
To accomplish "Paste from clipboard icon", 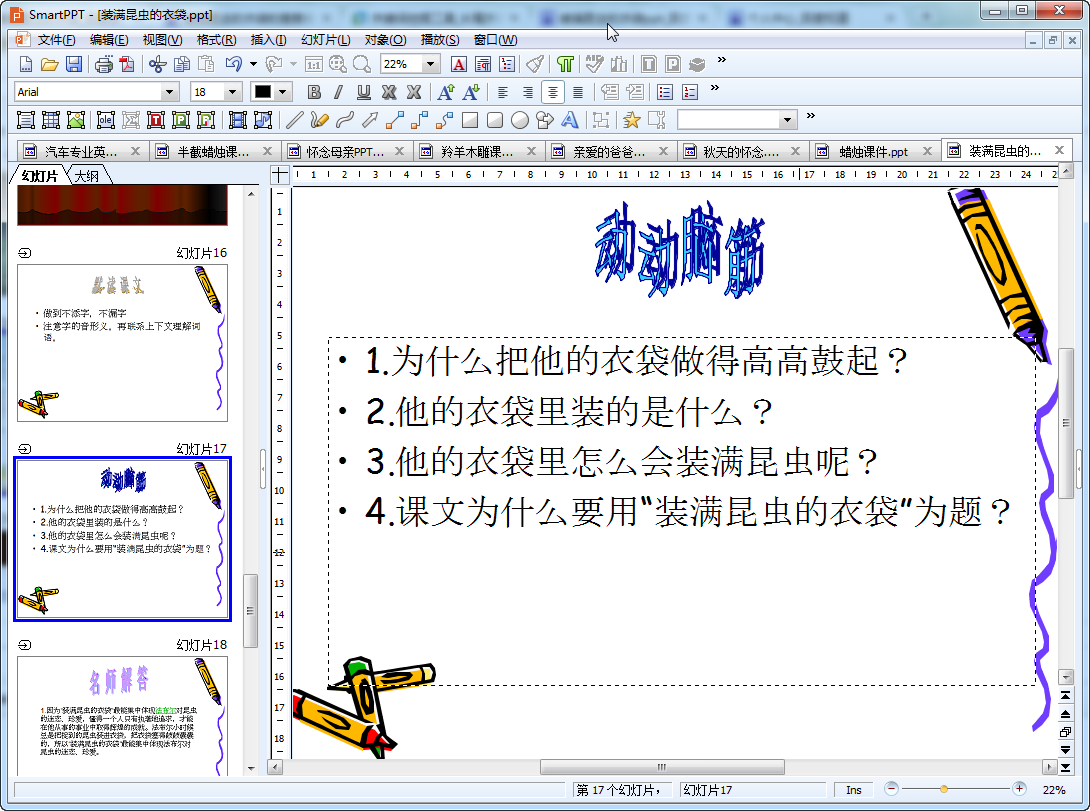I will (x=206, y=65).
